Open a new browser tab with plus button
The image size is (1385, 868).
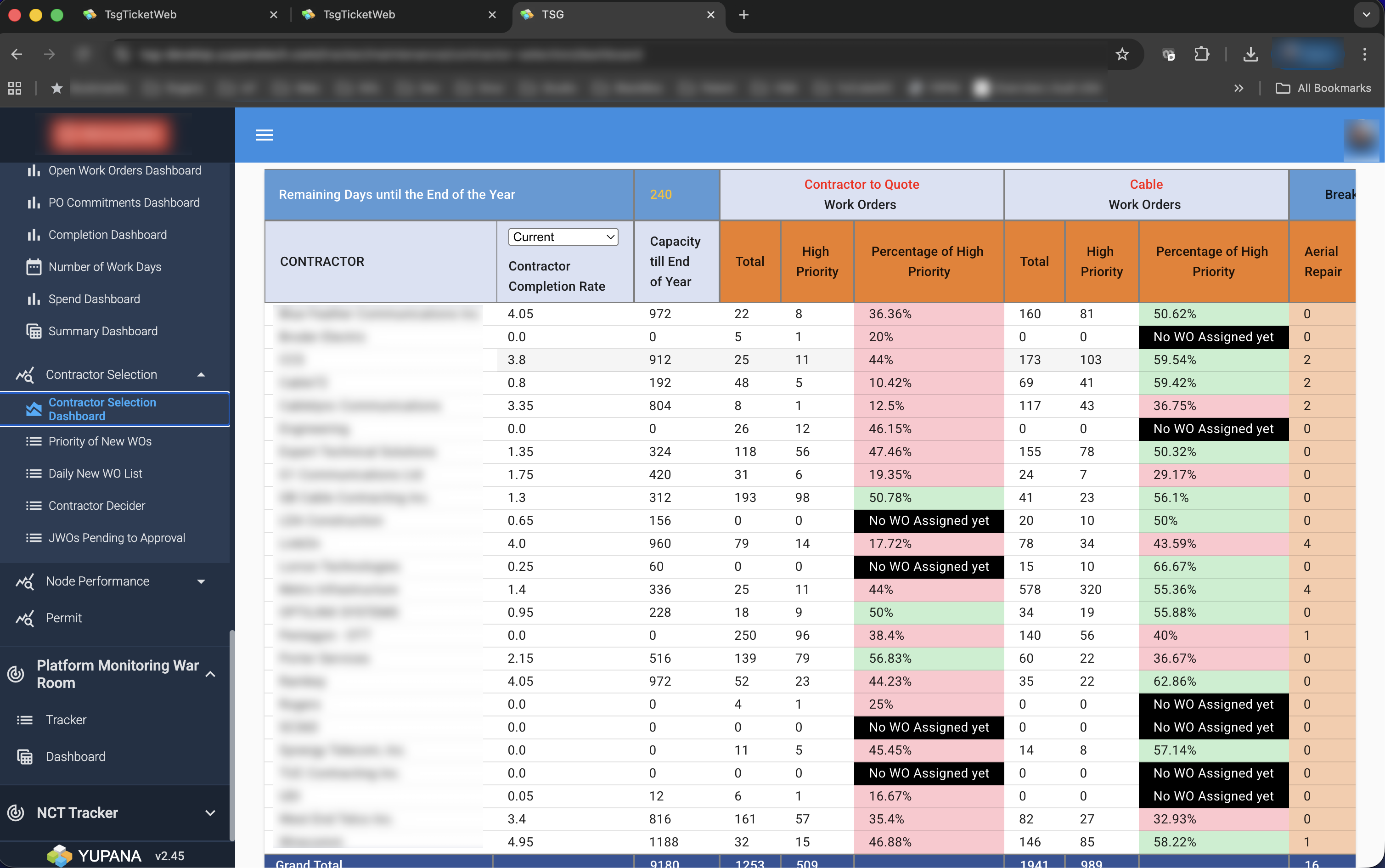(744, 15)
